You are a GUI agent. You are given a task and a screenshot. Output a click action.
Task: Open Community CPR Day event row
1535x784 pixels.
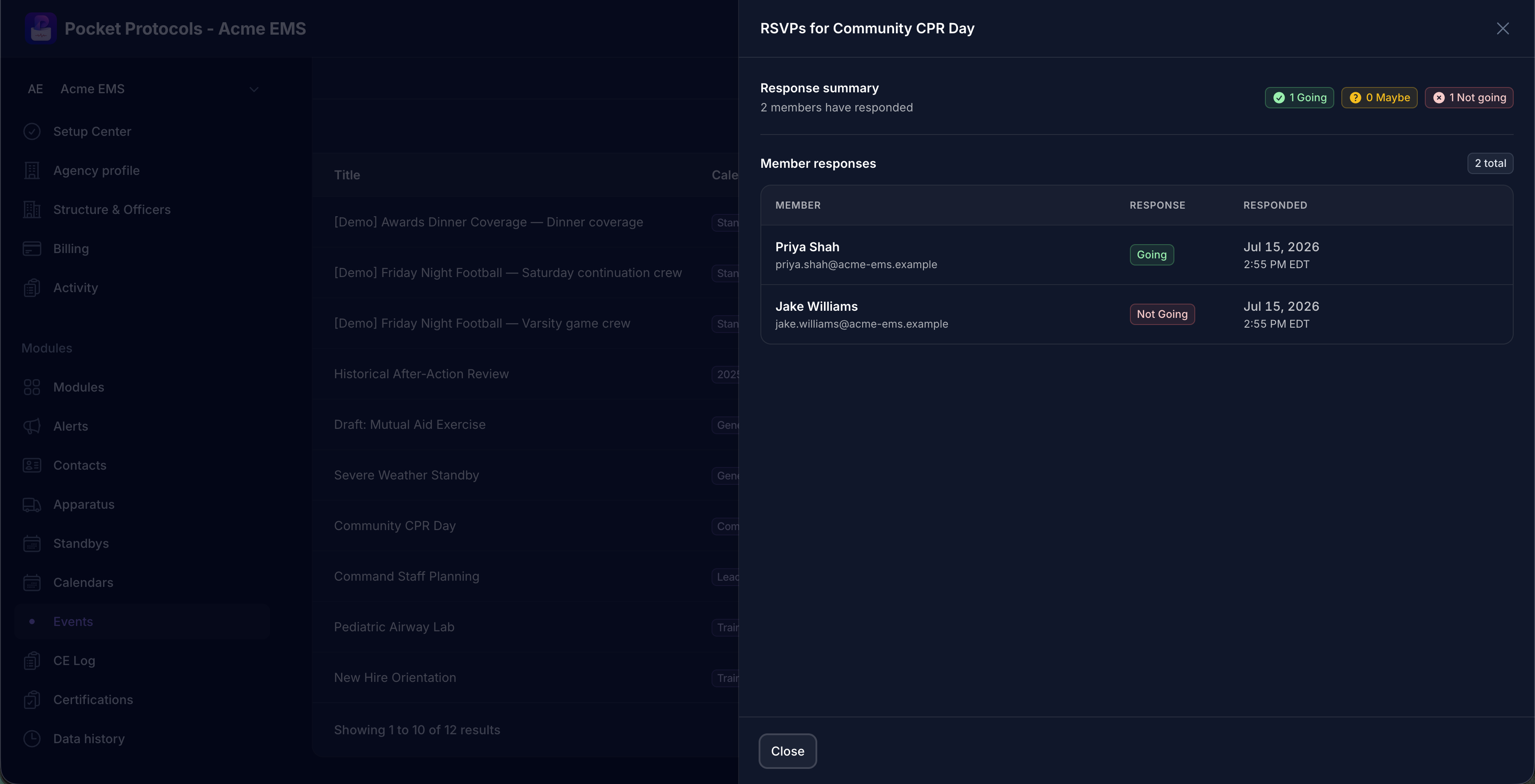pyautogui.click(x=394, y=526)
